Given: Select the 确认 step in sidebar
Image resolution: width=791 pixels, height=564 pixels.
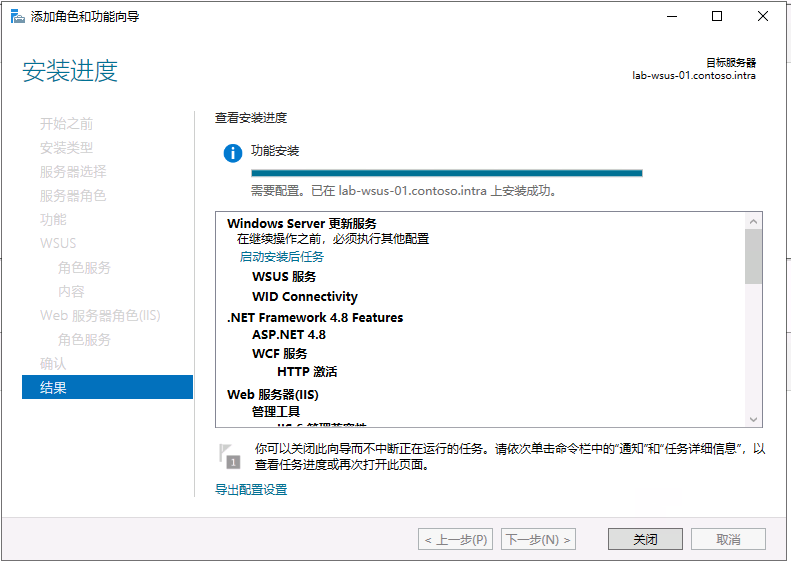Looking at the screenshot, I should 53,363.
